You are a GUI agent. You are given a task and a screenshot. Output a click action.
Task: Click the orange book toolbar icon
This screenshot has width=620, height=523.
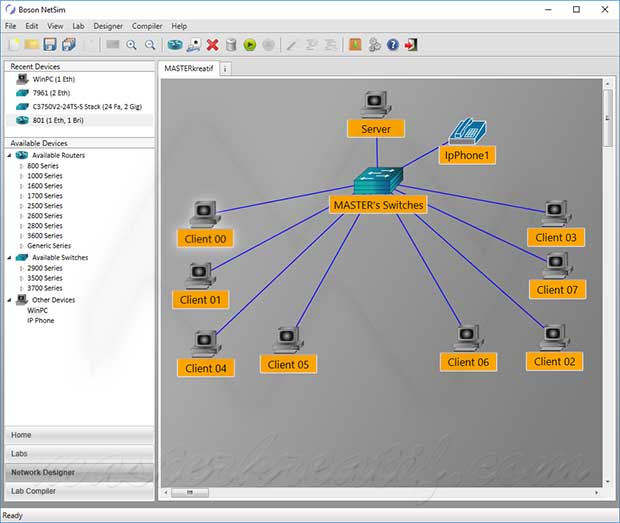click(x=355, y=45)
